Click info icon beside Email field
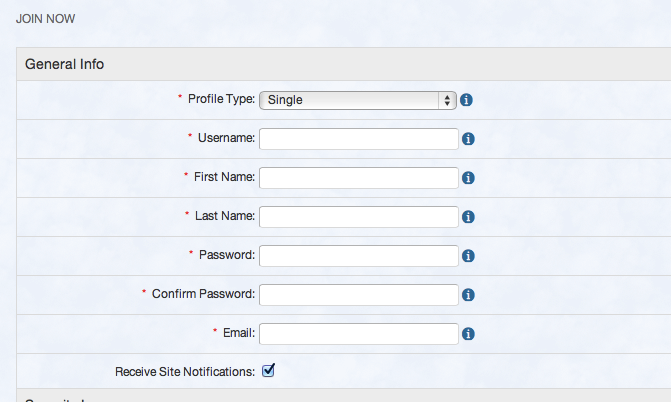The width and height of the screenshot is (671, 402). (x=467, y=334)
